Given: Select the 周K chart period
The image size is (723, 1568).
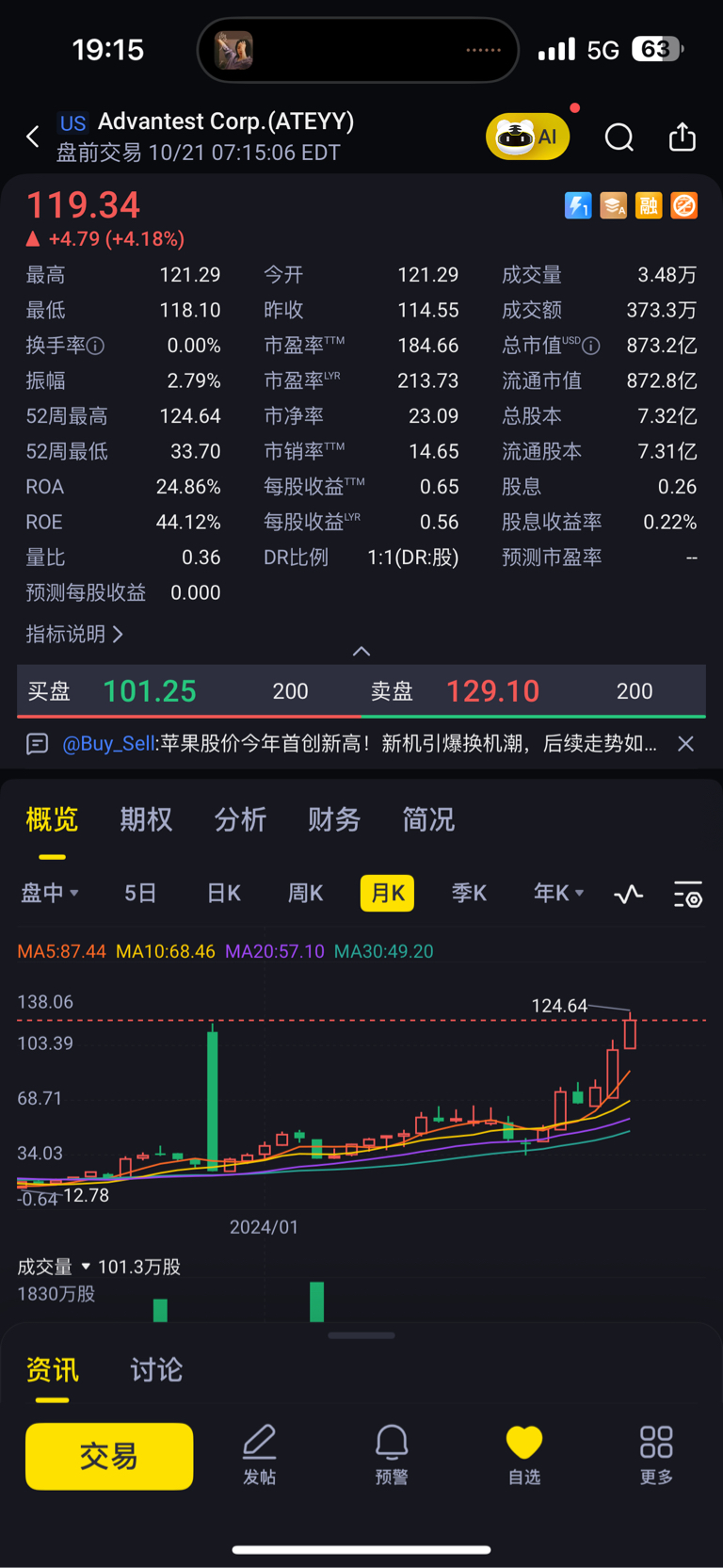Looking at the screenshot, I should pyautogui.click(x=305, y=893).
